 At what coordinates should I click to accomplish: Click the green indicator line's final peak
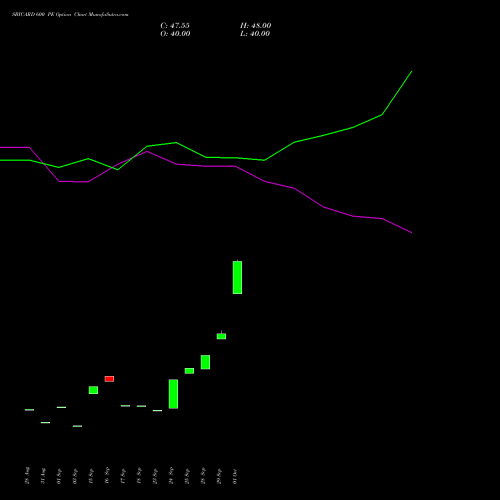click(x=412, y=71)
